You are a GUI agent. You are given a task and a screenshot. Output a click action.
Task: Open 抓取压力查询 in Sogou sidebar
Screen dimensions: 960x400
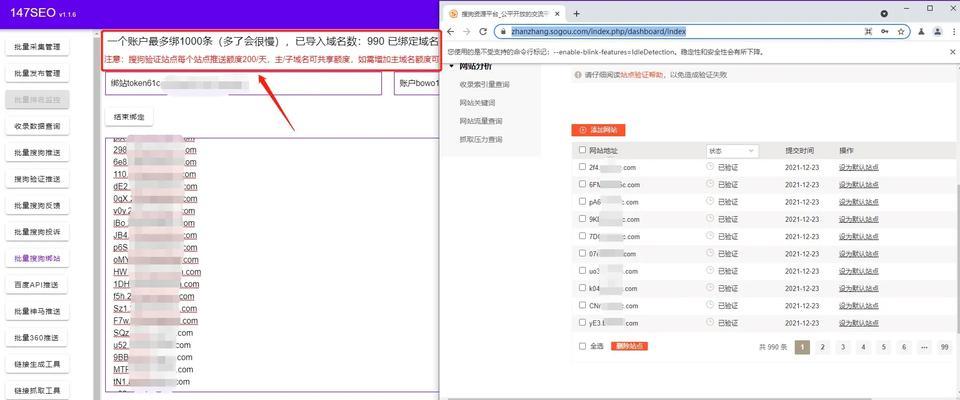481,140
